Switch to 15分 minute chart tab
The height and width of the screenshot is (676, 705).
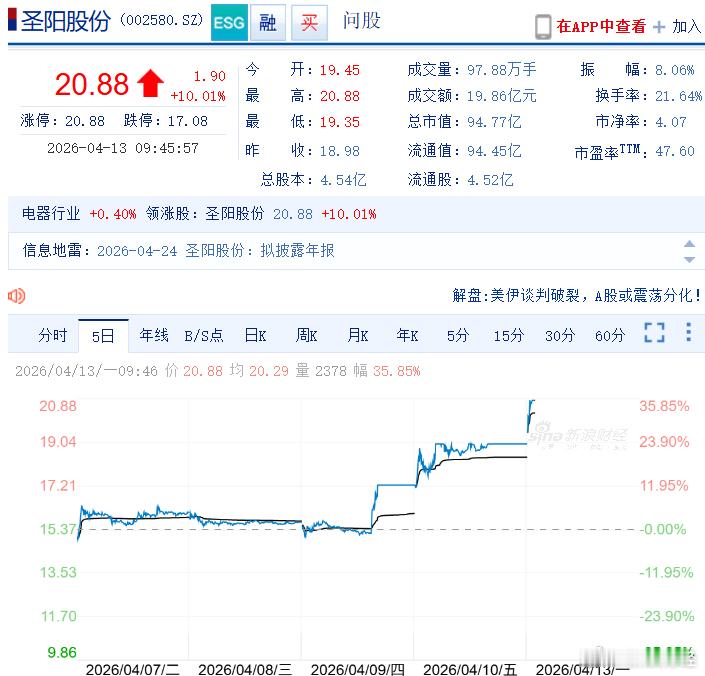[509, 335]
